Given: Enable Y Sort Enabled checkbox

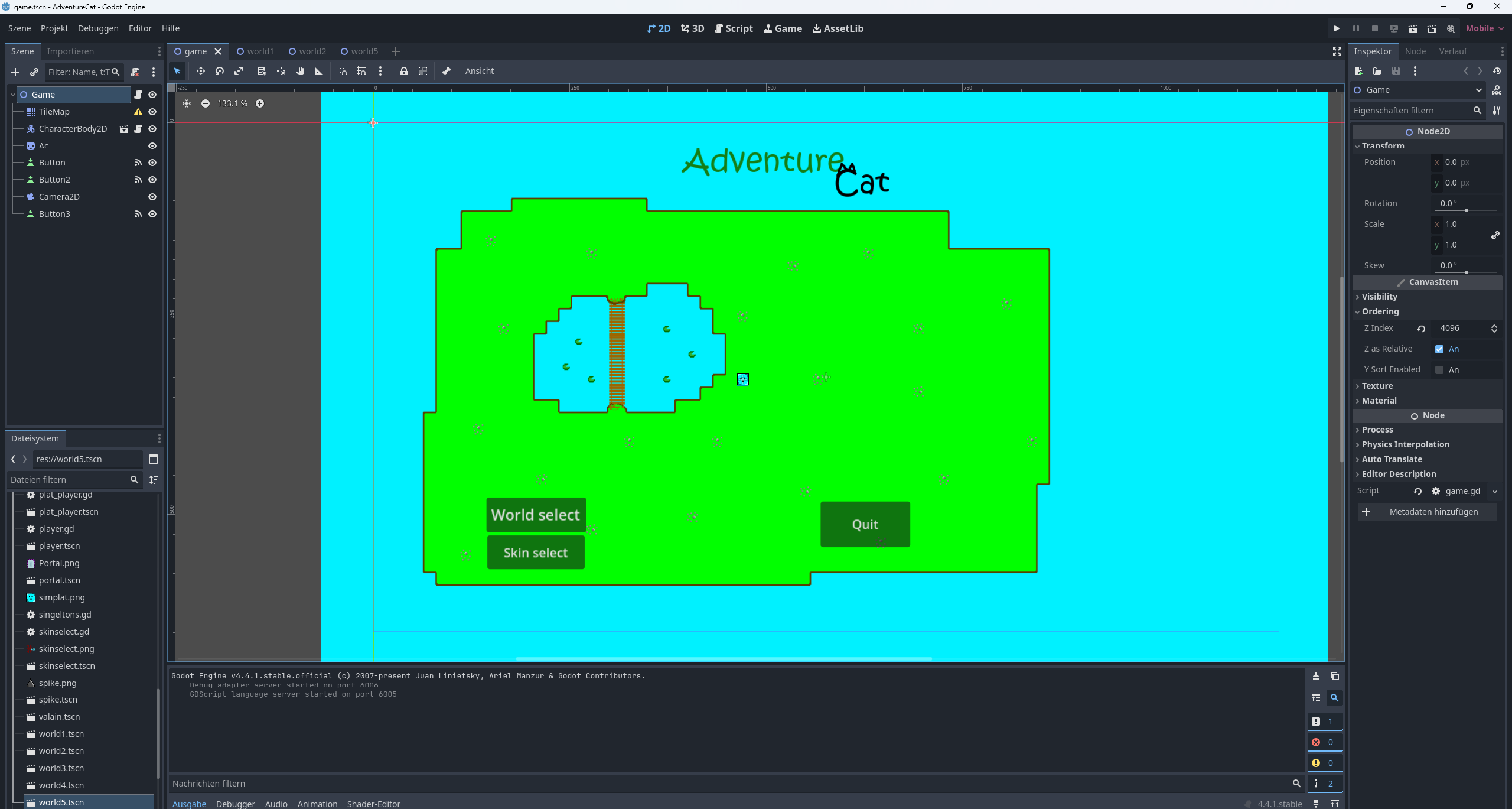Looking at the screenshot, I should (1439, 370).
